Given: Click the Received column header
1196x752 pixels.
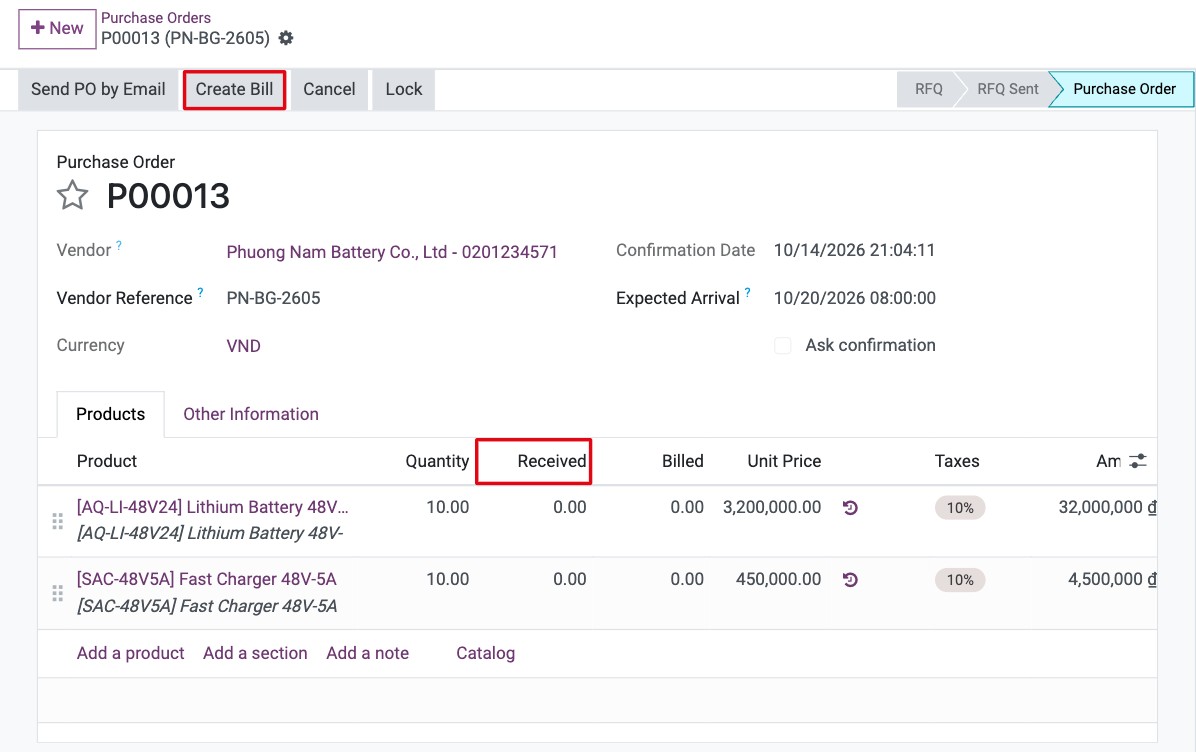Looking at the screenshot, I should (551, 461).
